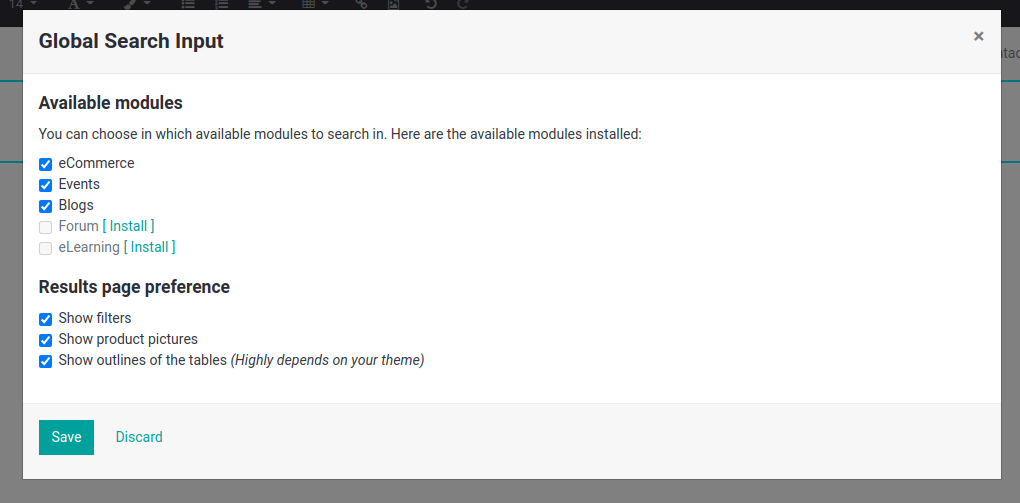1020x503 pixels.
Task: Open the eLearning Install link
Action: click(x=149, y=247)
